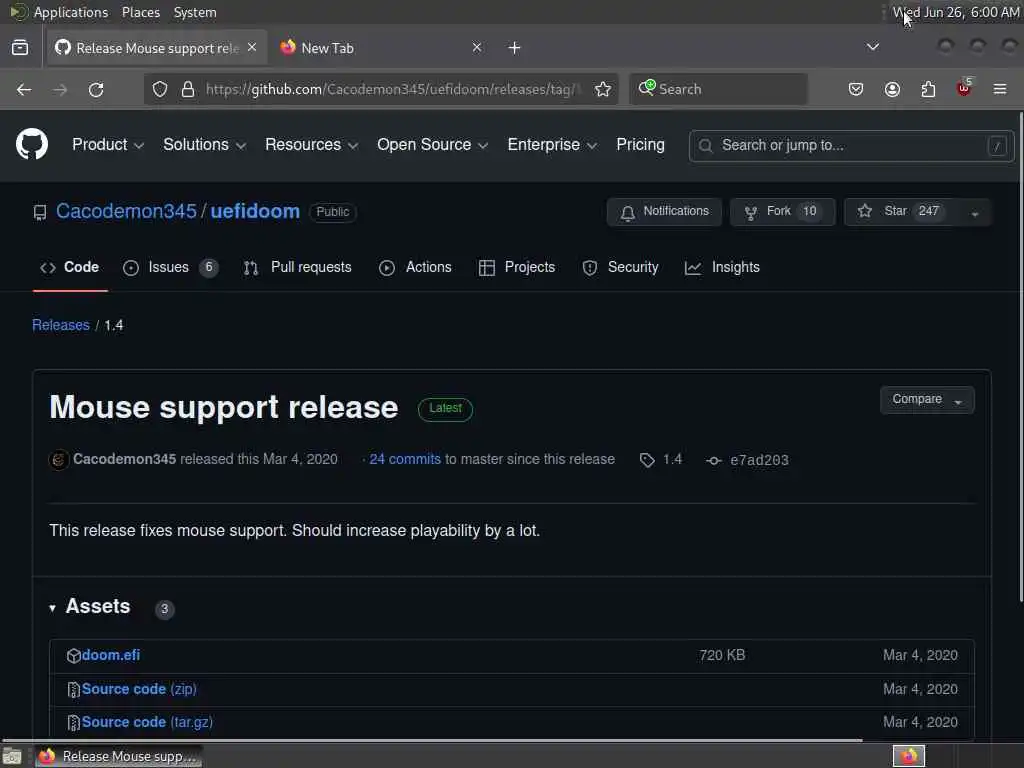The image size is (1024, 768).
Task: Reload the page with the refresh icon
Action: click(x=96, y=89)
